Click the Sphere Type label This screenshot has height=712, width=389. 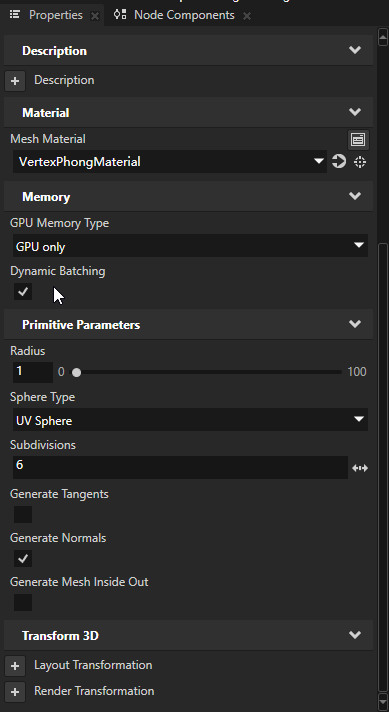43,397
